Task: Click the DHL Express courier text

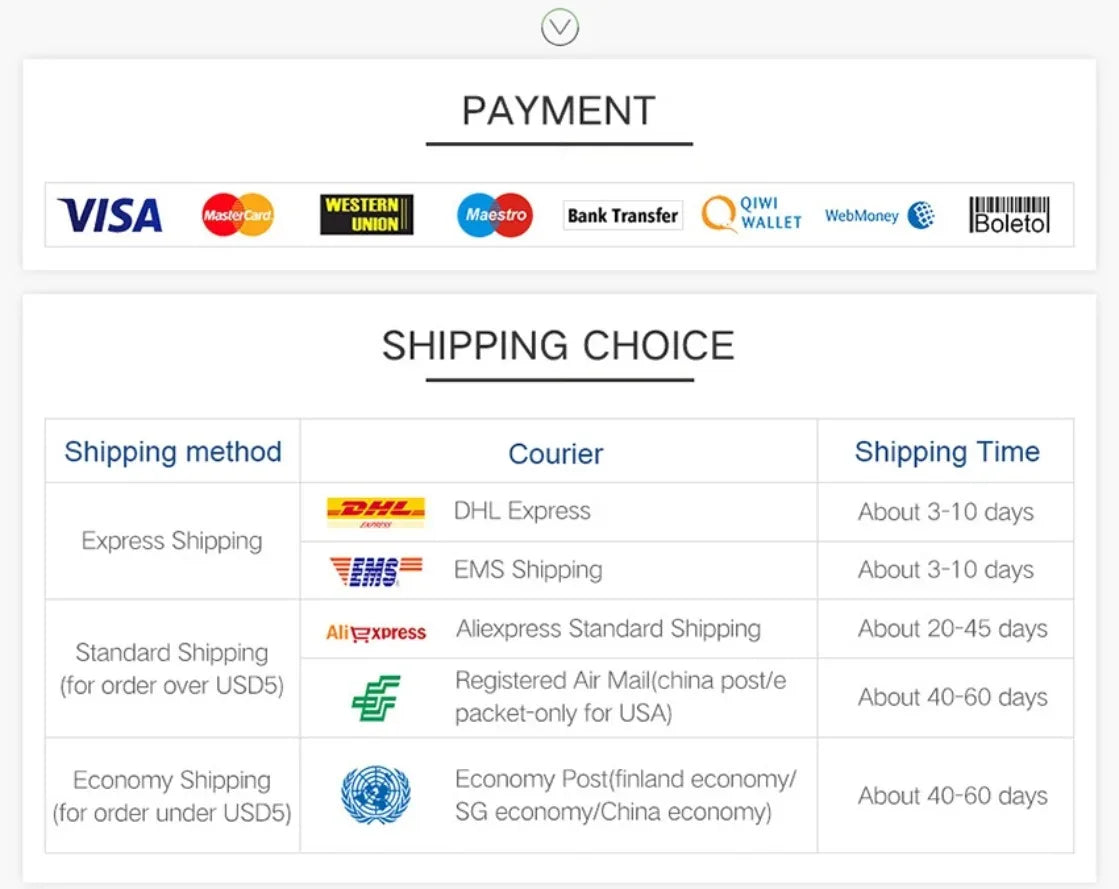Action: point(522,511)
